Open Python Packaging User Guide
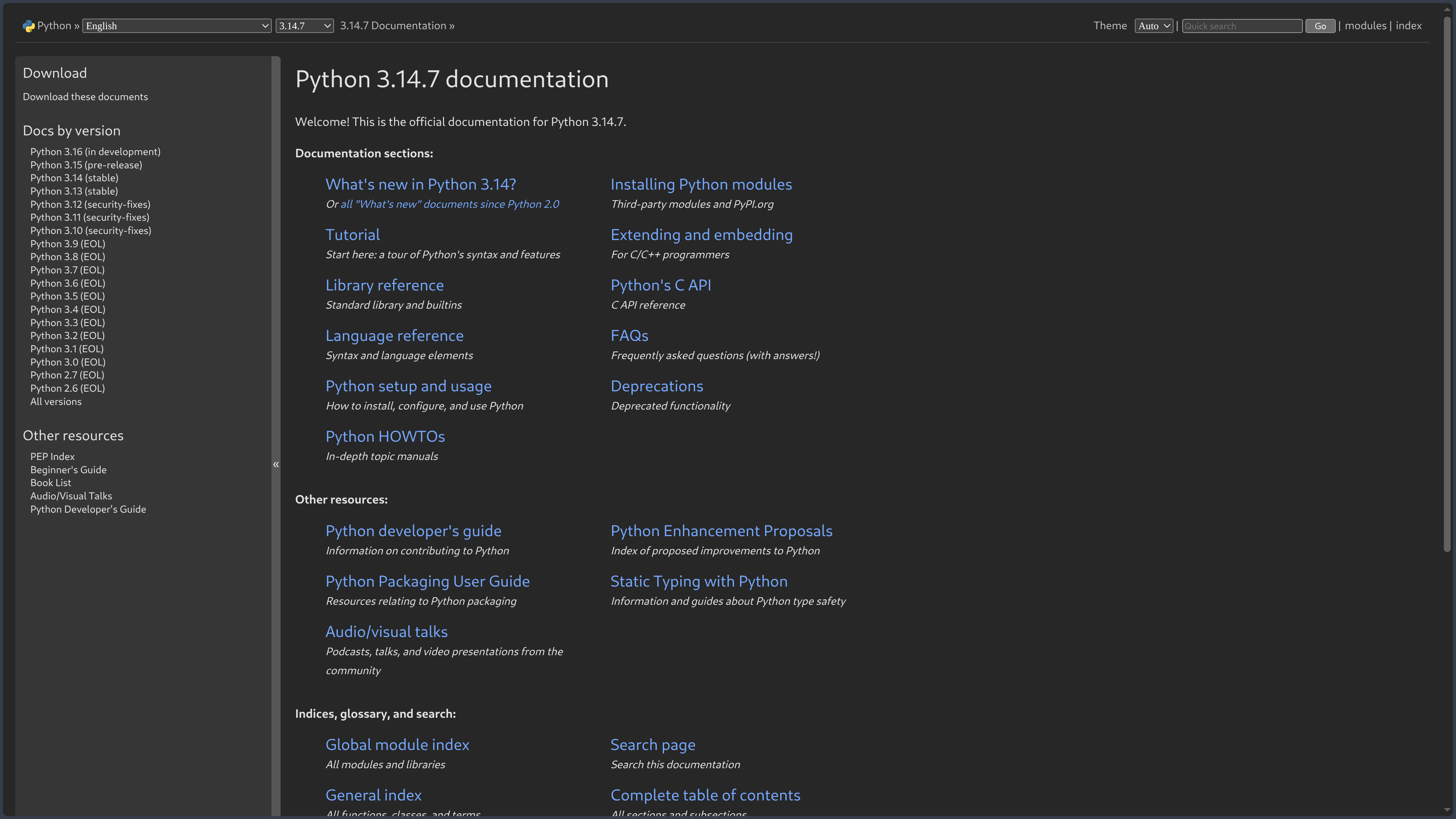Image resolution: width=1456 pixels, height=819 pixels. 427,581
